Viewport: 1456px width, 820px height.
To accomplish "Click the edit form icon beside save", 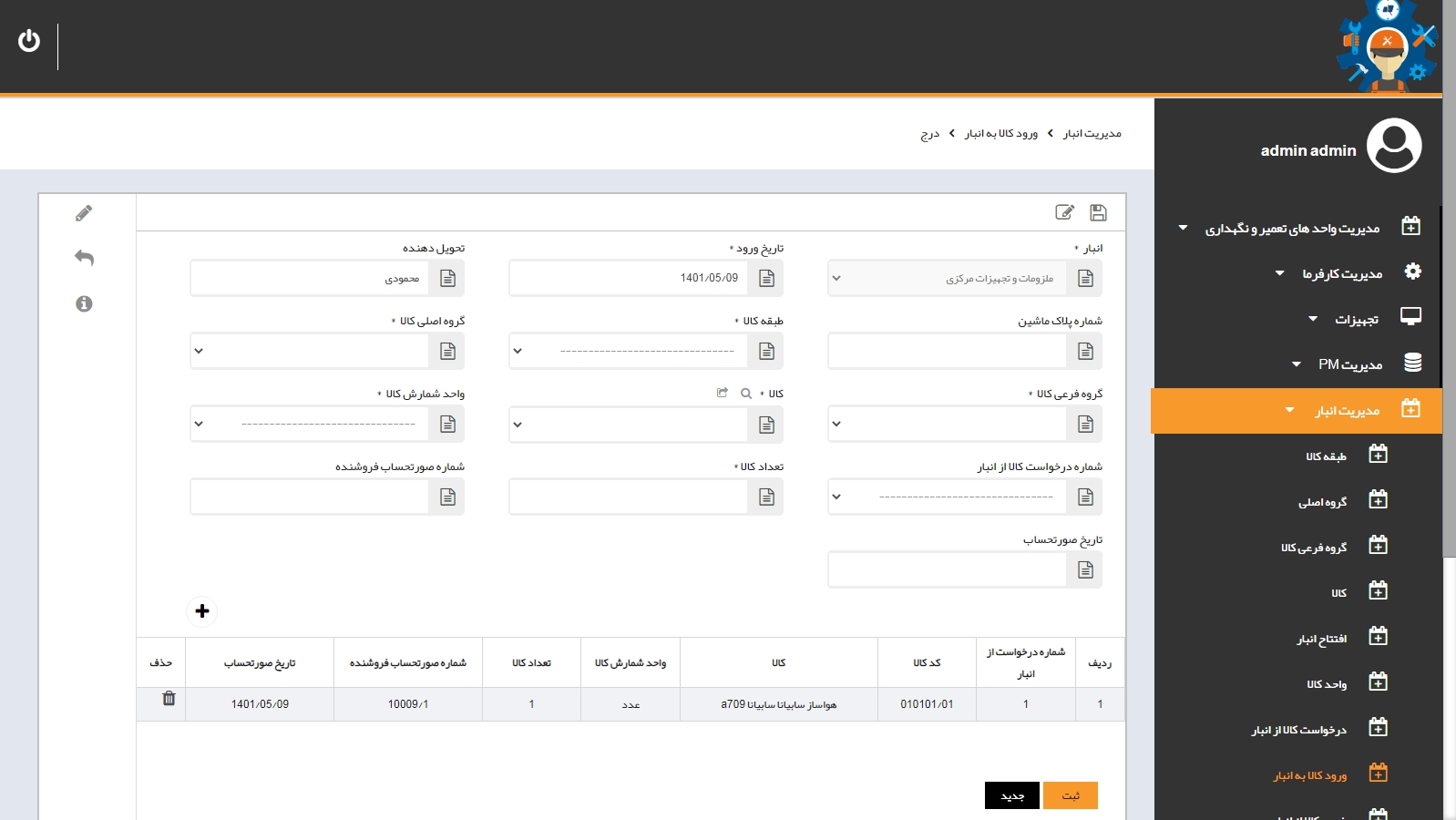I will pos(1064,212).
